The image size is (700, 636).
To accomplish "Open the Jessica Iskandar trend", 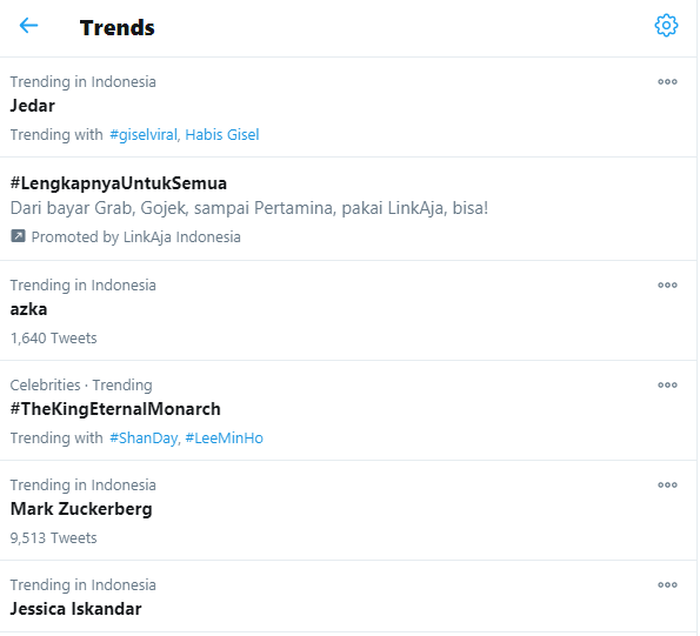I will click(x=76, y=609).
